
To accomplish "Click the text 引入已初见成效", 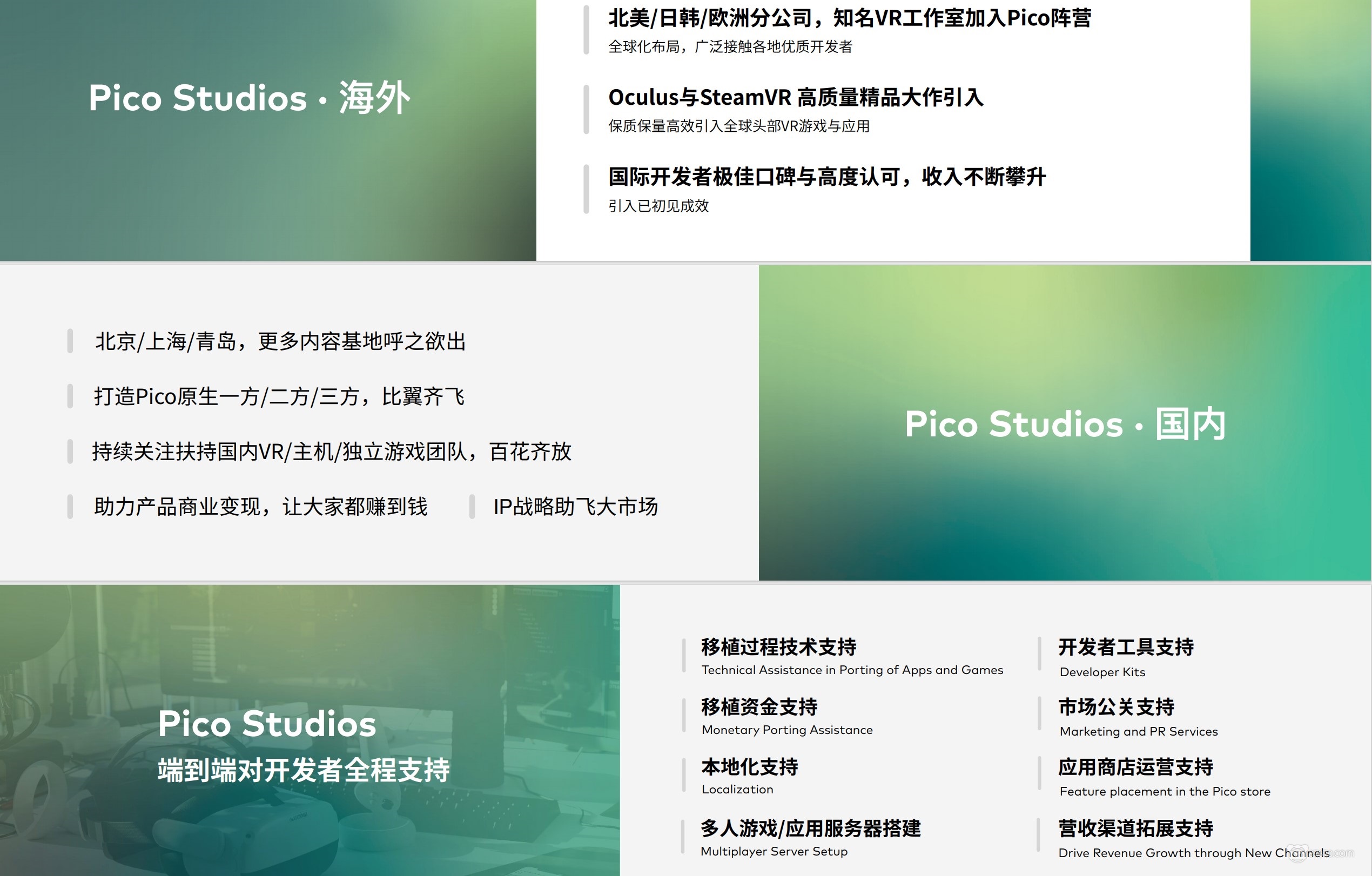I will click(x=658, y=206).
